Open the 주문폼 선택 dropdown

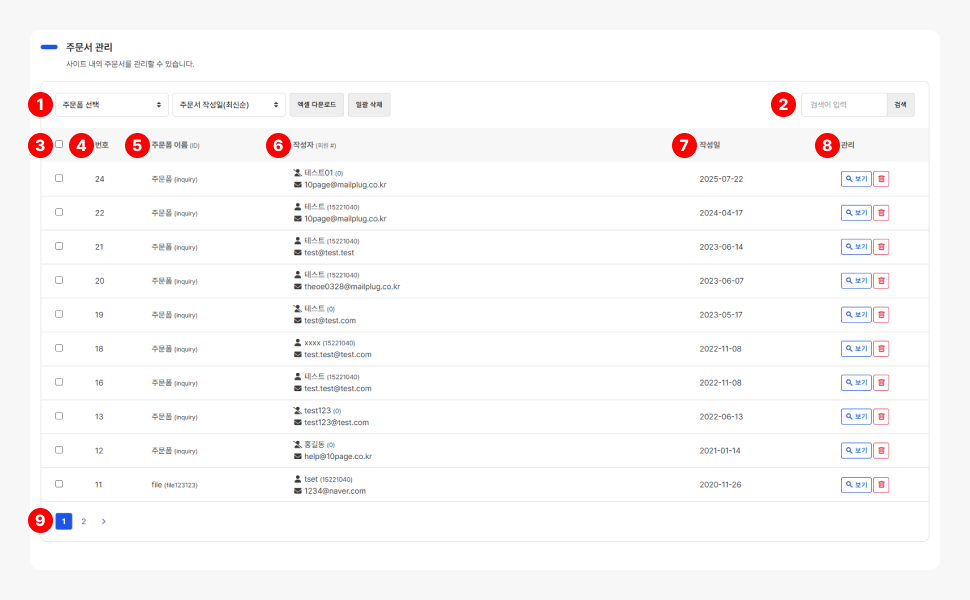pos(111,105)
